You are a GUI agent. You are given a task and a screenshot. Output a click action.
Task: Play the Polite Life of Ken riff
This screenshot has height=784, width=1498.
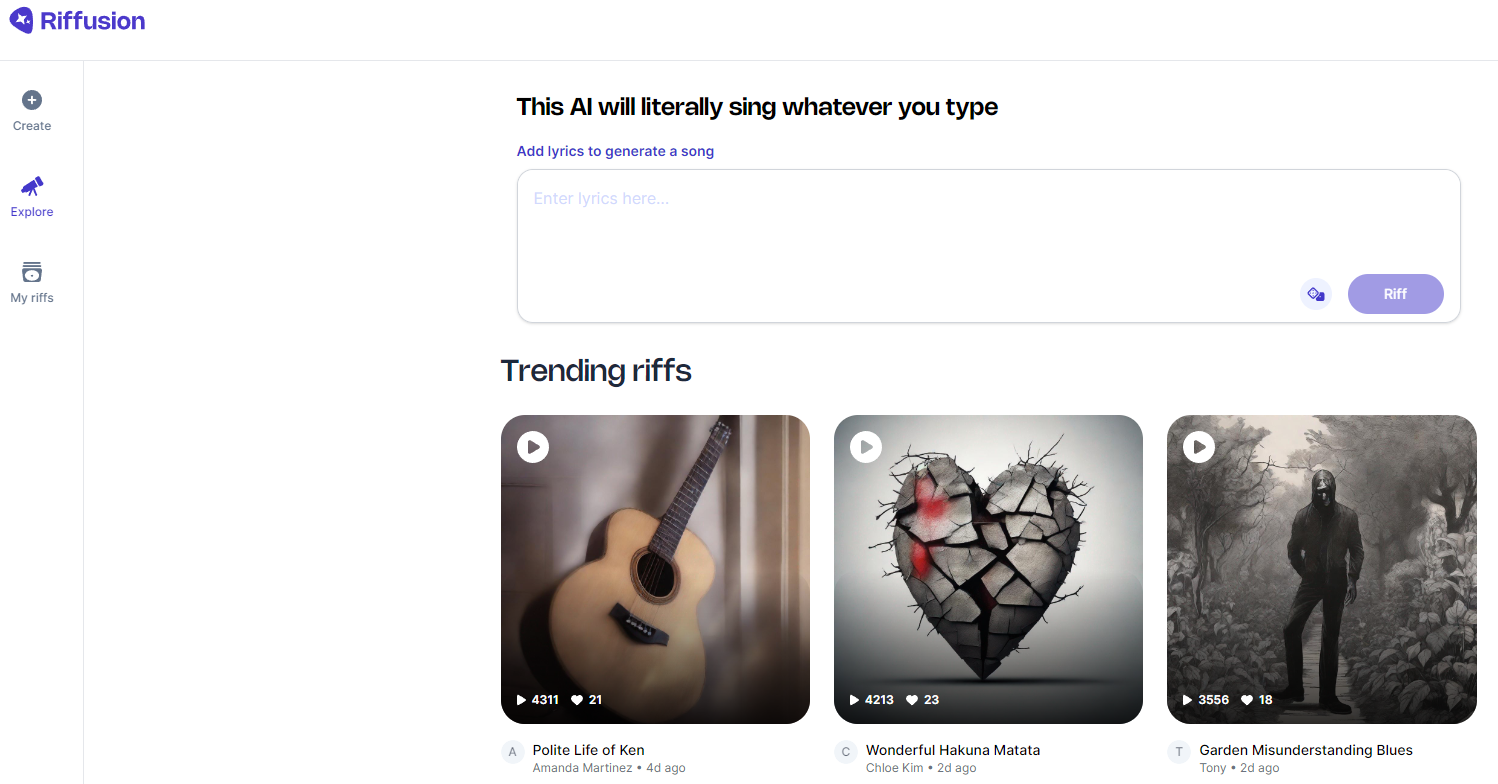(533, 447)
